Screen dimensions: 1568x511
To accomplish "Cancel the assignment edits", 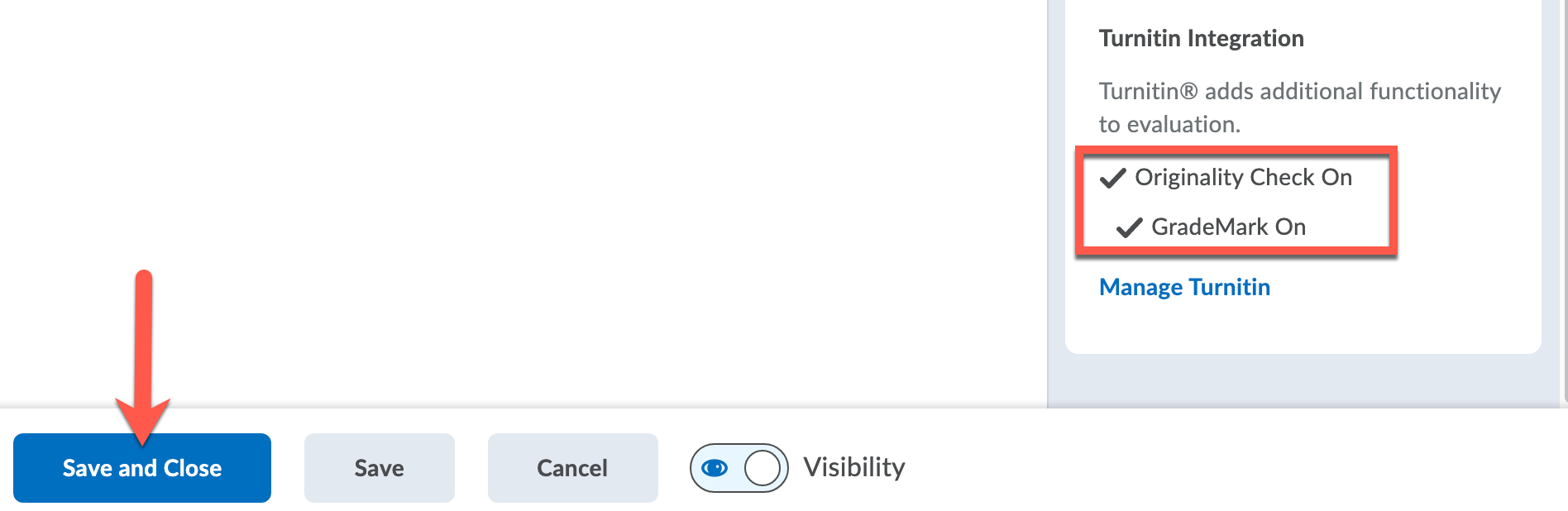I will click(572, 468).
